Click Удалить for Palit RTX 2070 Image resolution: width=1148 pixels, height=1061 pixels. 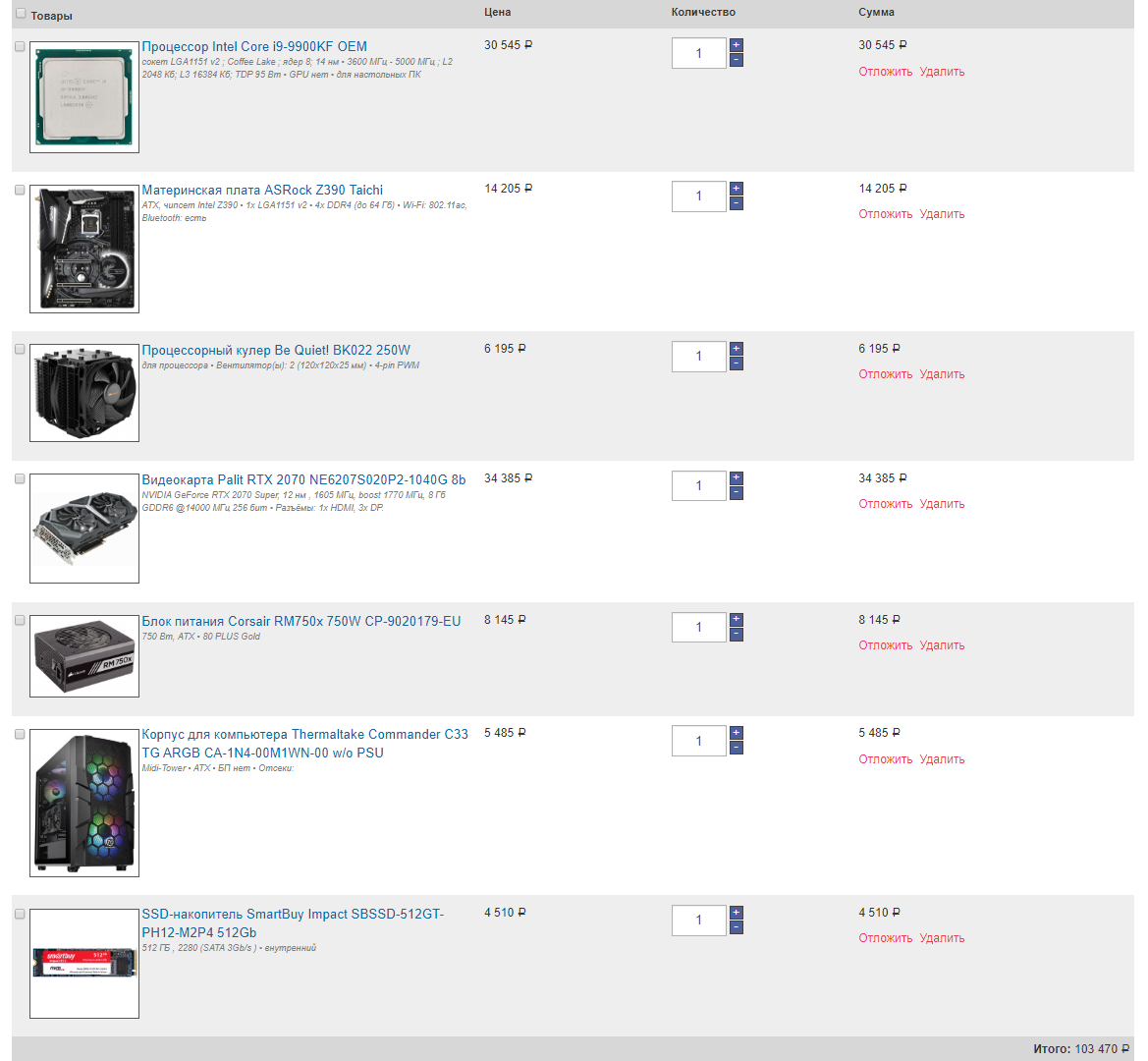tap(942, 504)
